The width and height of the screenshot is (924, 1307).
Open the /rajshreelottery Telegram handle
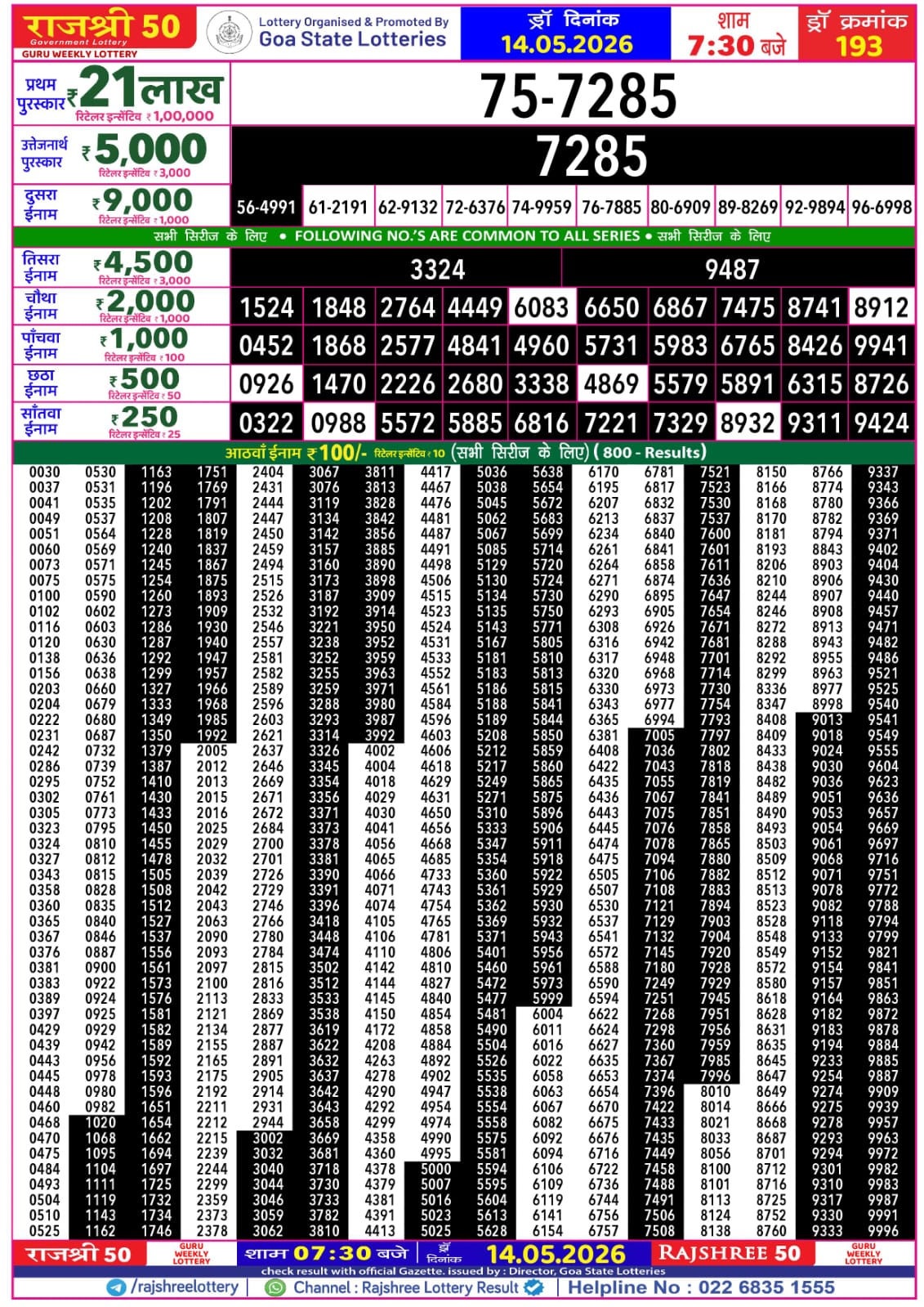[185, 1287]
